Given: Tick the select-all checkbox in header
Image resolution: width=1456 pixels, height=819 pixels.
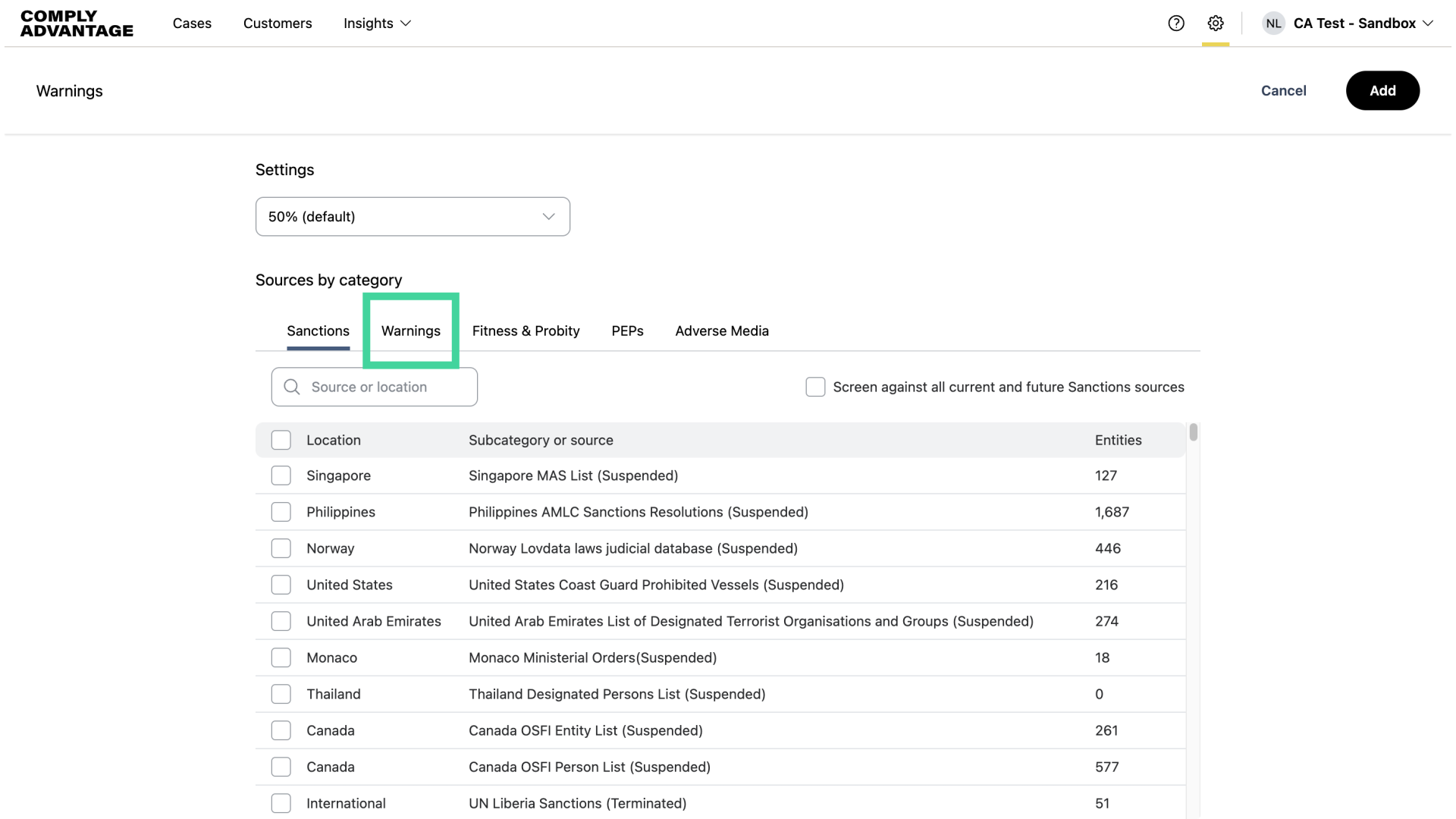Looking at the screenshot, I should [x=281, y=440].
